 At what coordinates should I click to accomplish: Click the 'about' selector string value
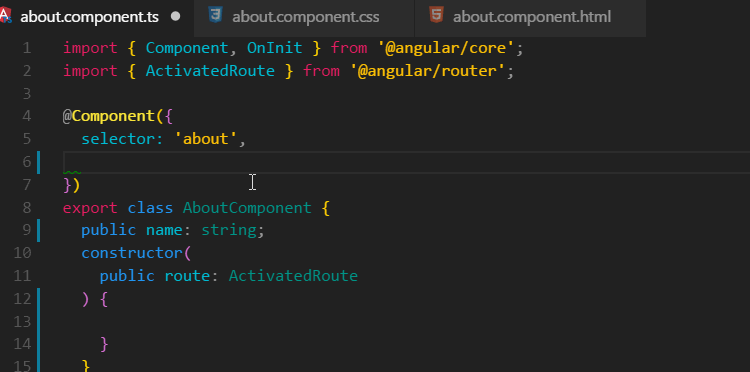(x=206, y=139)
